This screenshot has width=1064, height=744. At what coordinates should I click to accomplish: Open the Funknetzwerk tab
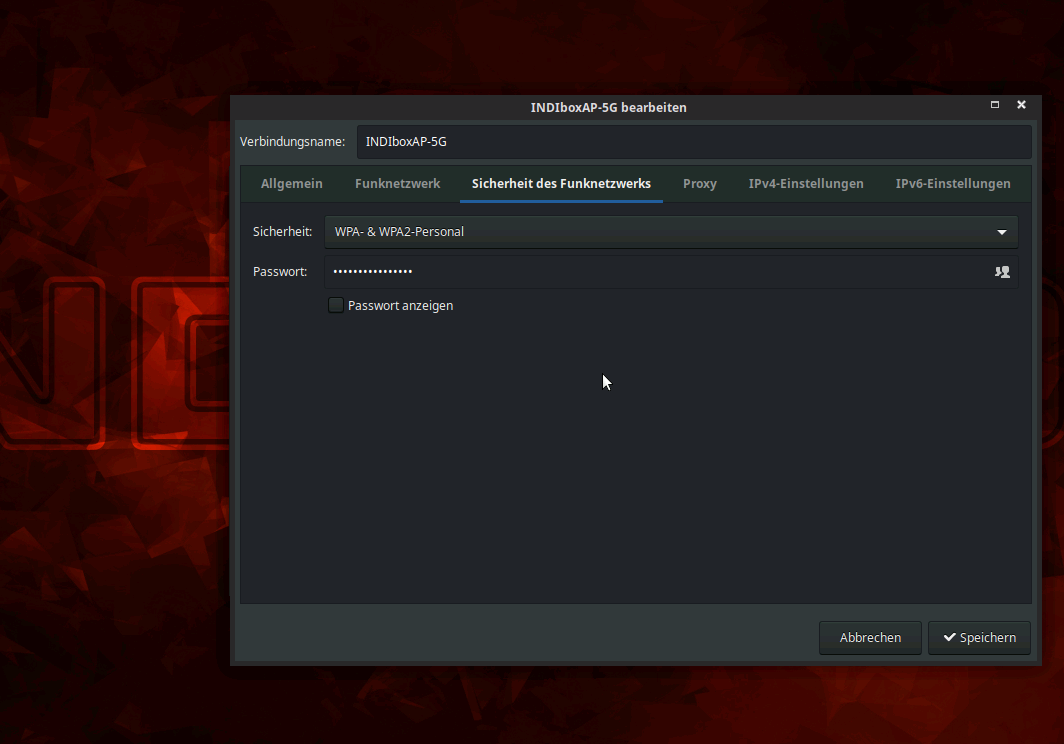(x=397, y=184)
